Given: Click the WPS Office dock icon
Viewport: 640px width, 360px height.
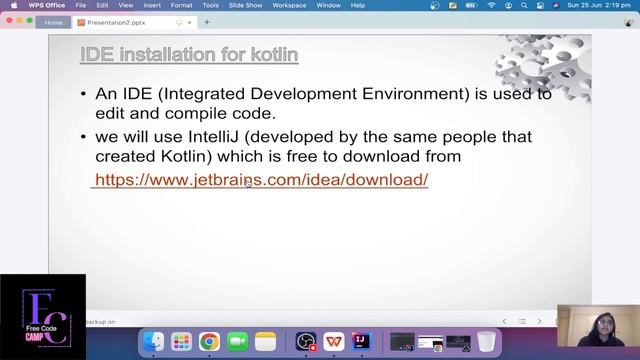Looking at the screenshot, I should 333,341.
